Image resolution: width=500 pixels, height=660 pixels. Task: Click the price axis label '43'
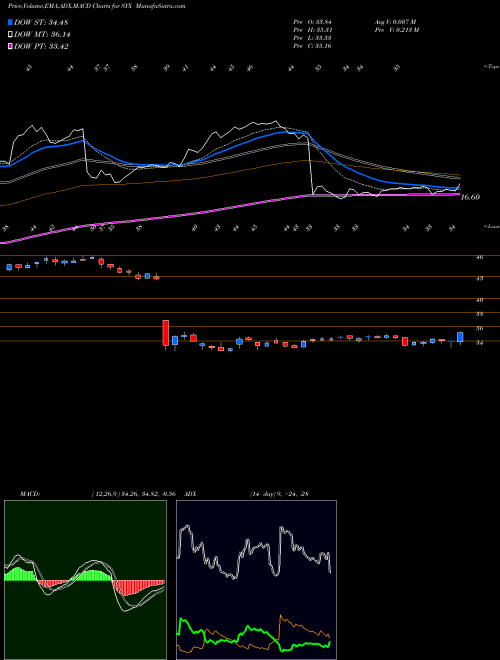pyautogui.click(x=479, y=278)
